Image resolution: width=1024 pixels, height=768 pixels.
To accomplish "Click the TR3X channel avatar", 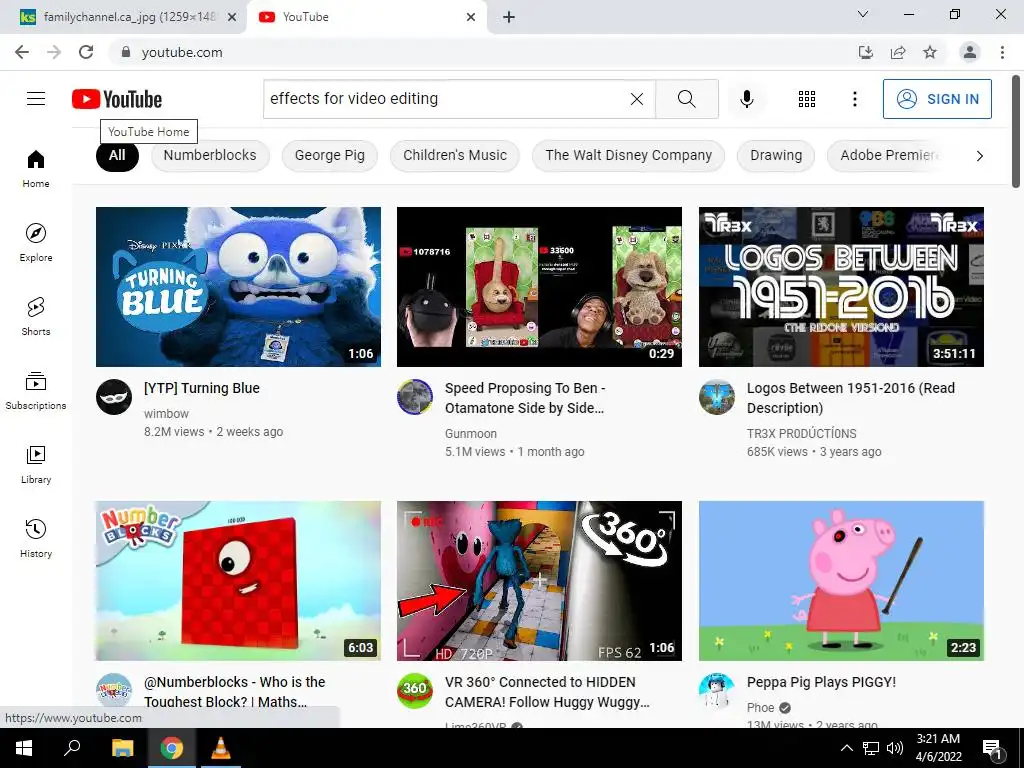I will (716, 397).
